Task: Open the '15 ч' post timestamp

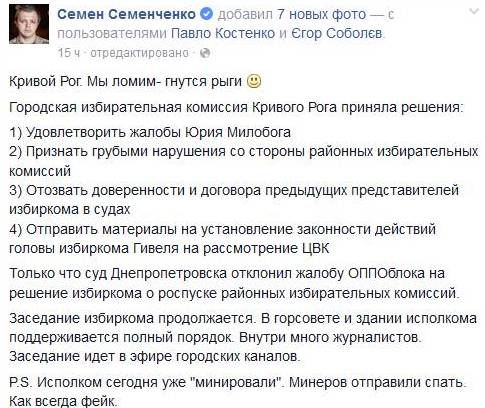Action: pyautogui.click(x=69, y=53)
